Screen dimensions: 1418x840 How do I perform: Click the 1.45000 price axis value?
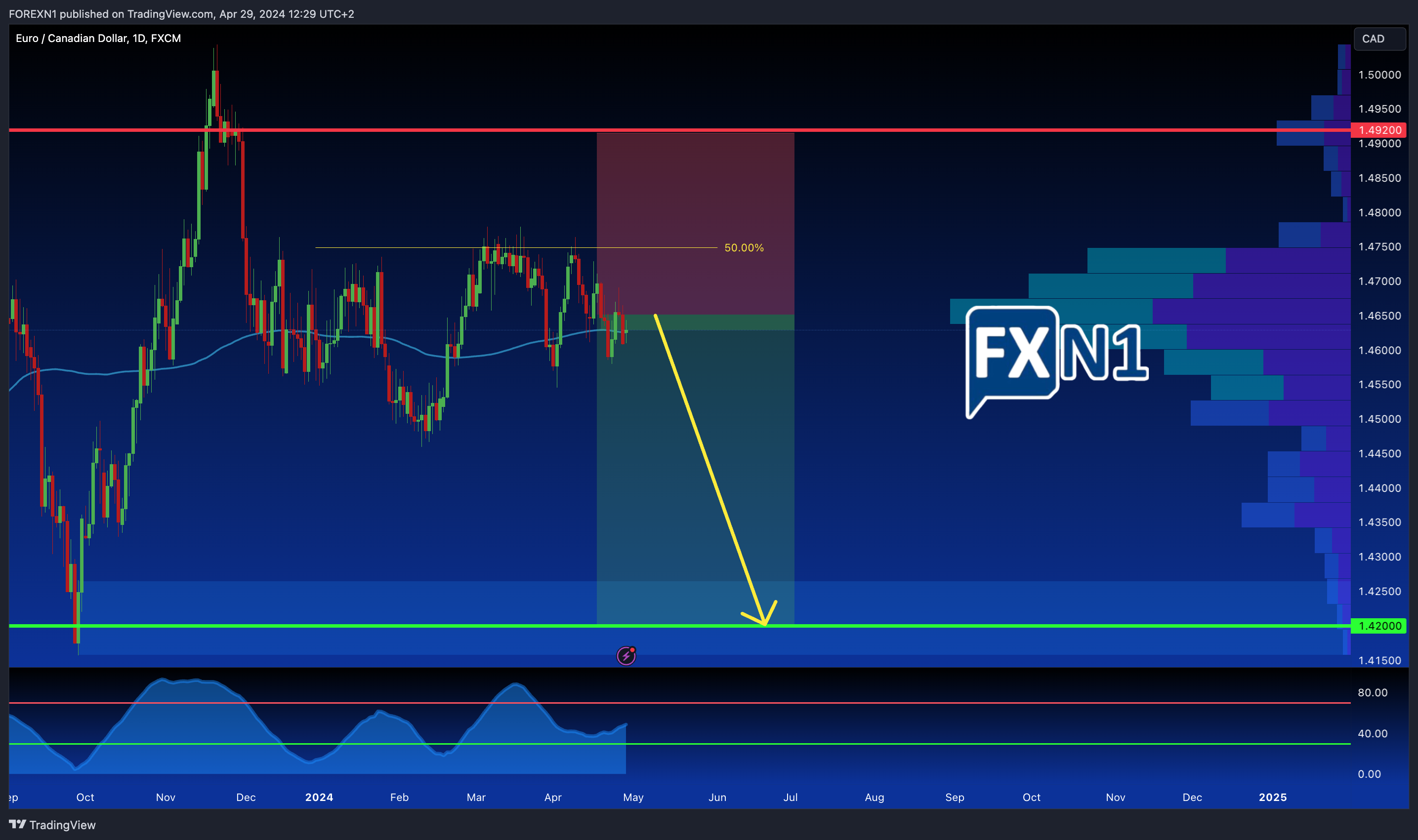(1379, 419)
